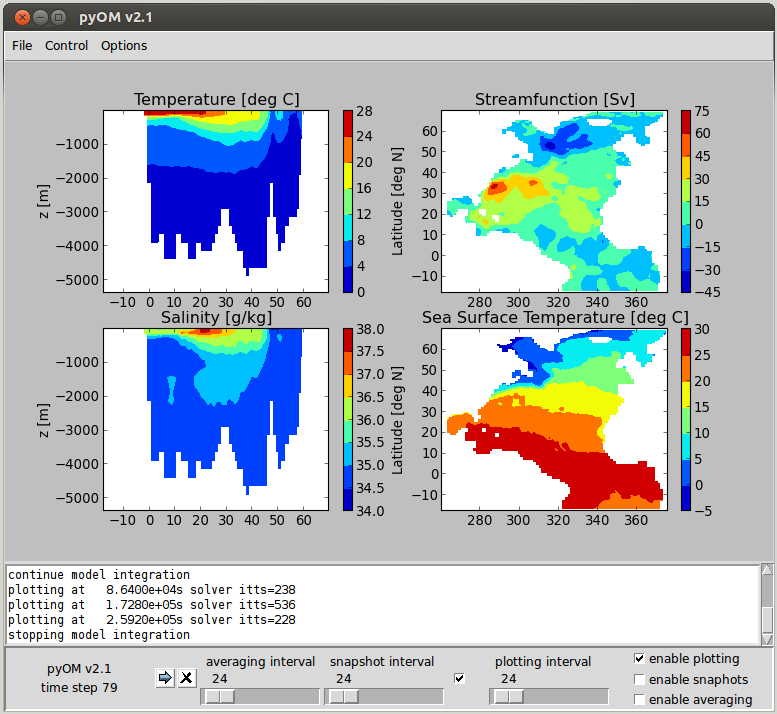Enable the snapshots checkbox

[640, 680]
